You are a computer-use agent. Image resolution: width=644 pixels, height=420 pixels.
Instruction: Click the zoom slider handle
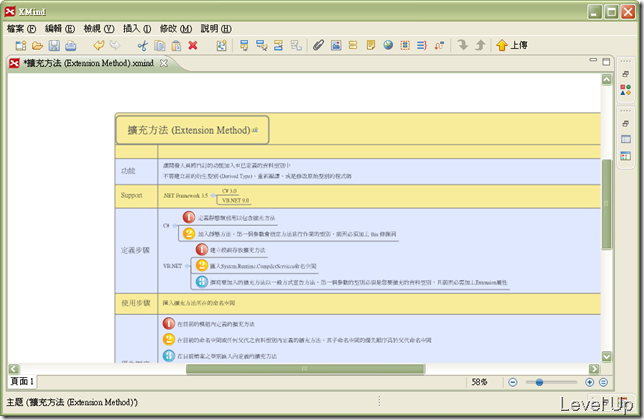point(539,382)
